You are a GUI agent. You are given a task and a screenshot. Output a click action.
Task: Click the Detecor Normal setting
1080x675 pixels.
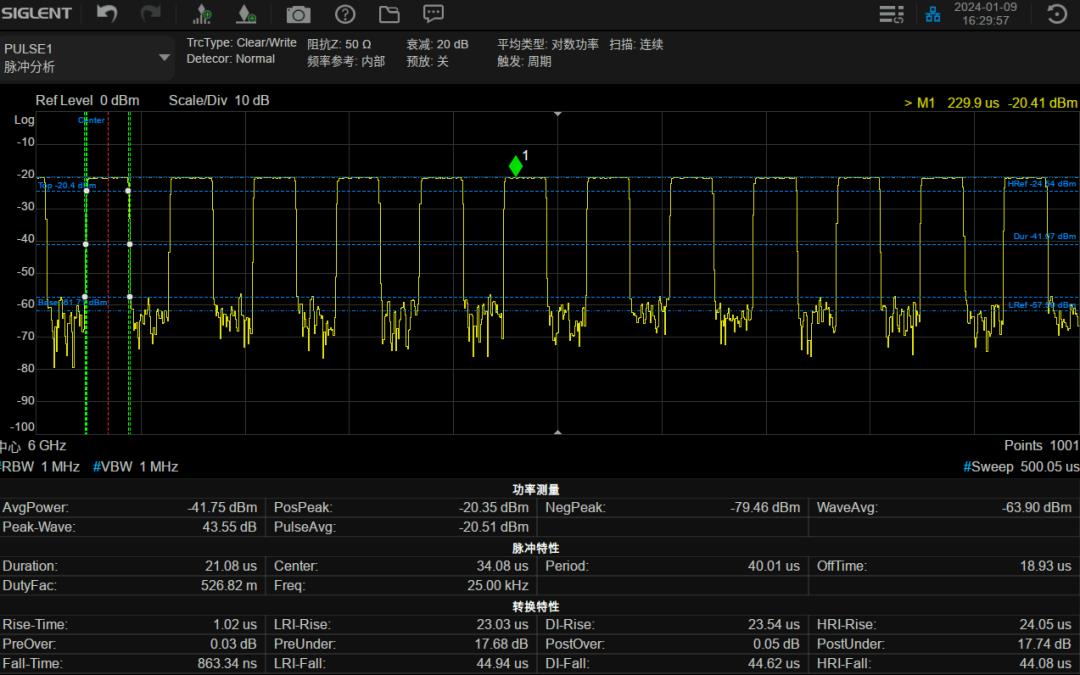(x=230, y=59)
